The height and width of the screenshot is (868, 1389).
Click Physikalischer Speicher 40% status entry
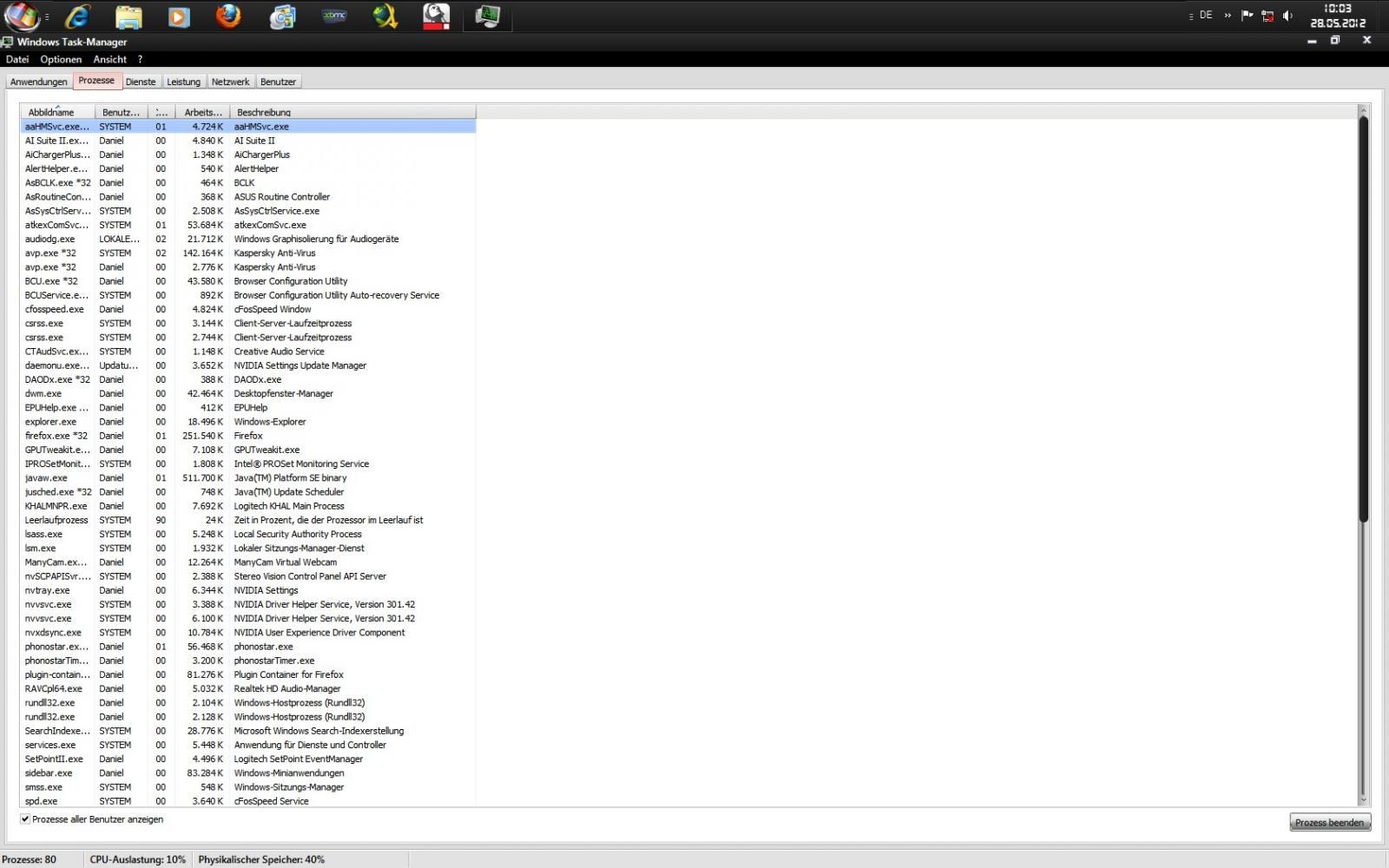(x=261, y=859)
